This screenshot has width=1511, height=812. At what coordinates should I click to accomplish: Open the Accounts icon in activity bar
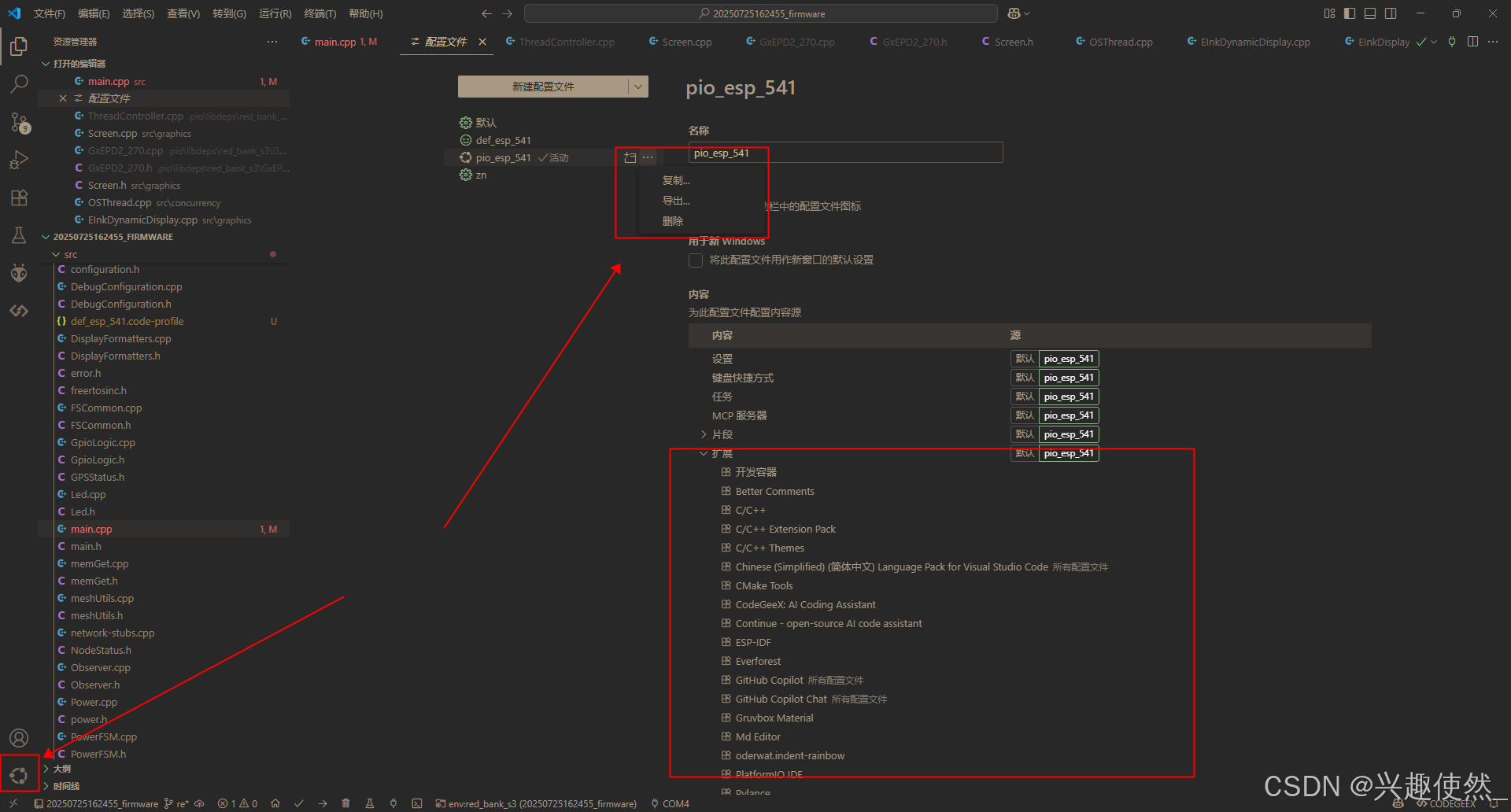coord(19,737)
